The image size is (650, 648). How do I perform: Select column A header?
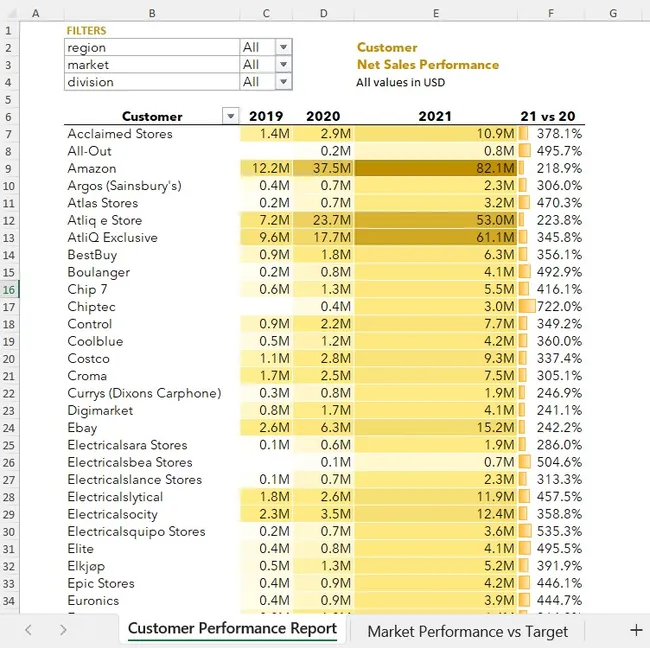click(36, 13)
